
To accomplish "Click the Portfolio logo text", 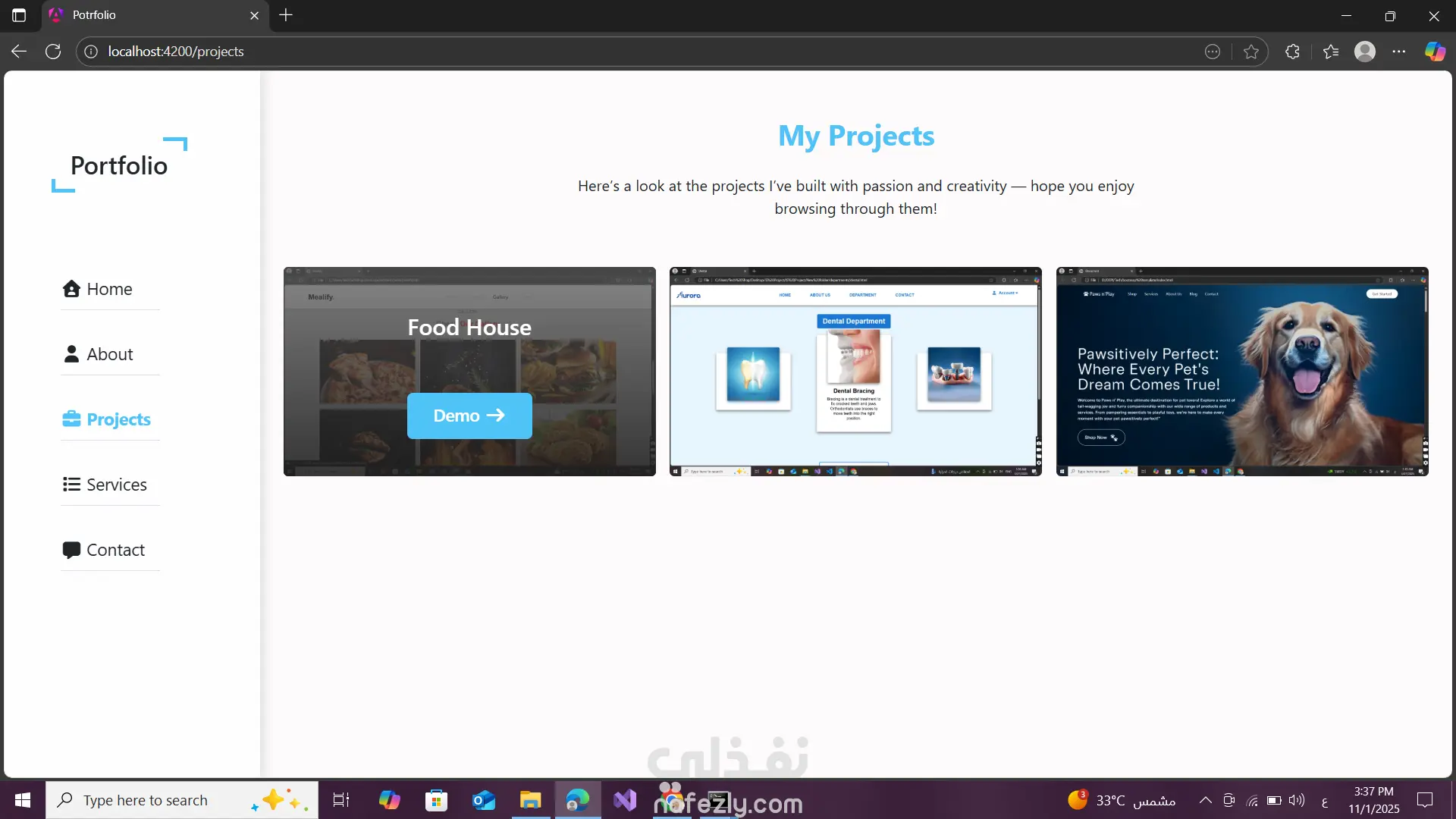I will coord(119,165).
